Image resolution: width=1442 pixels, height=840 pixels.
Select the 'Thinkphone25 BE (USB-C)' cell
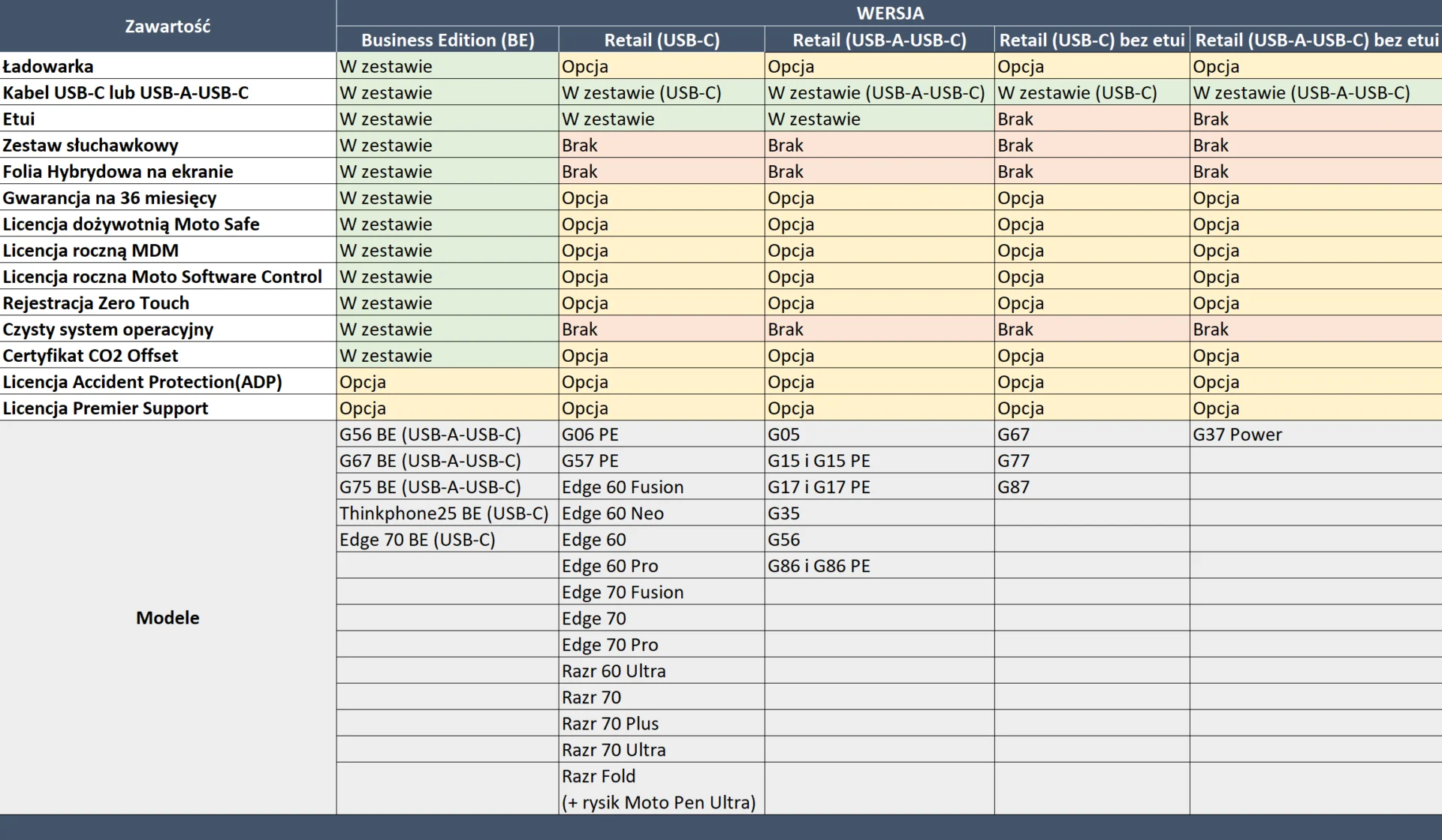(x=448, y=513)
